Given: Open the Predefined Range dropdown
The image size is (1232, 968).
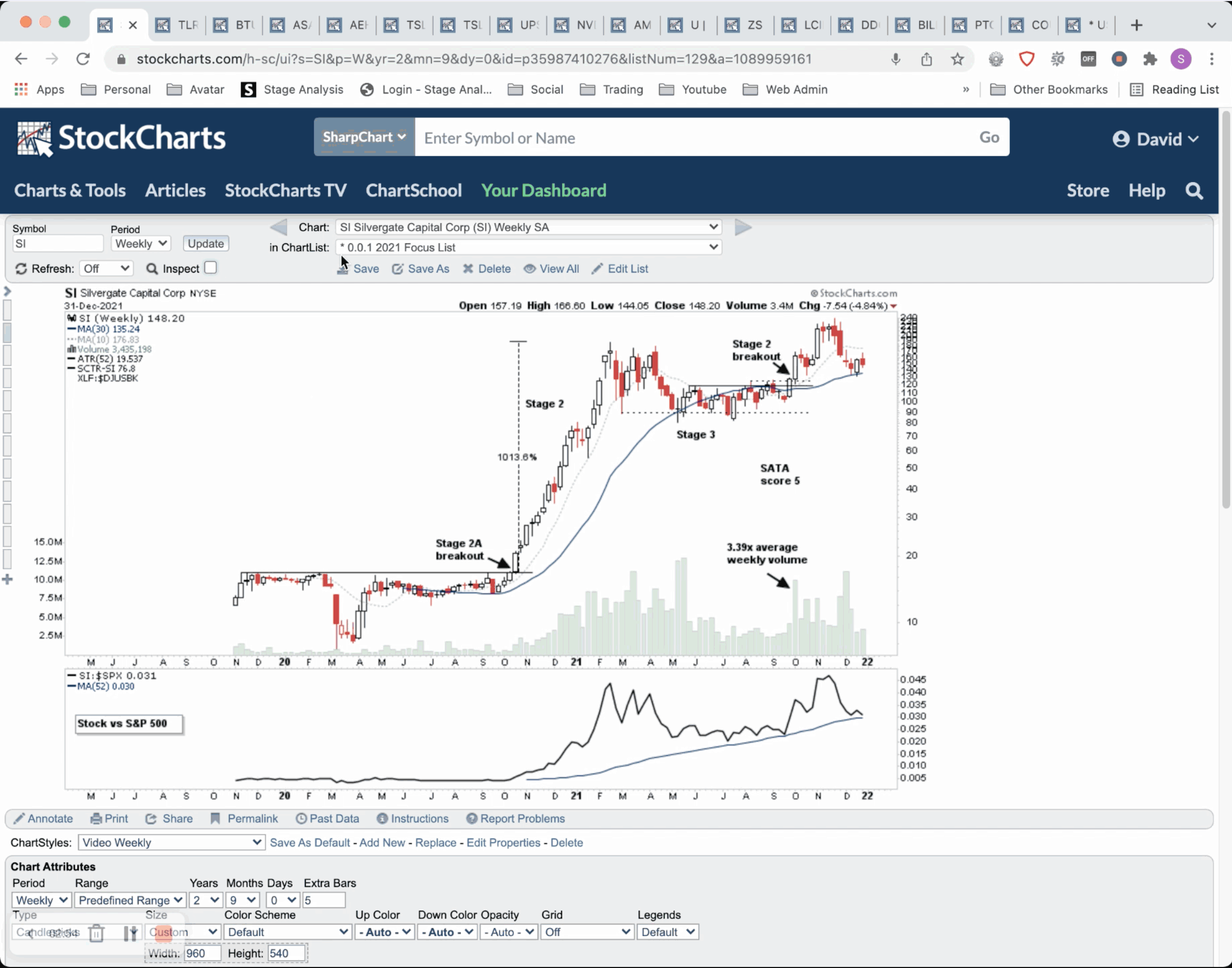Looking at the screenshot, I should click(x=130, y=900).
